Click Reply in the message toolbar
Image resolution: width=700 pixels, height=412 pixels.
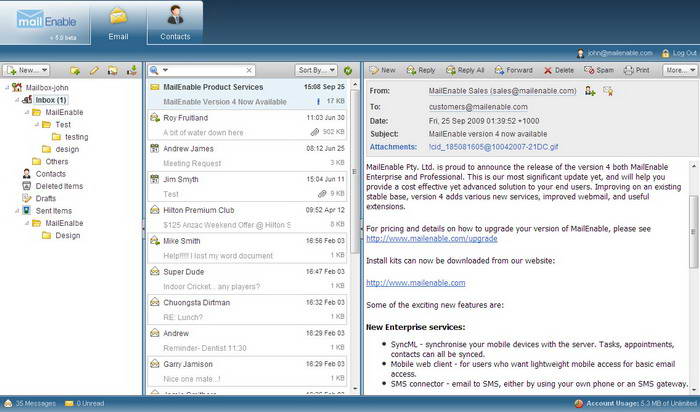pyautogui.click(x=421, y=70)
